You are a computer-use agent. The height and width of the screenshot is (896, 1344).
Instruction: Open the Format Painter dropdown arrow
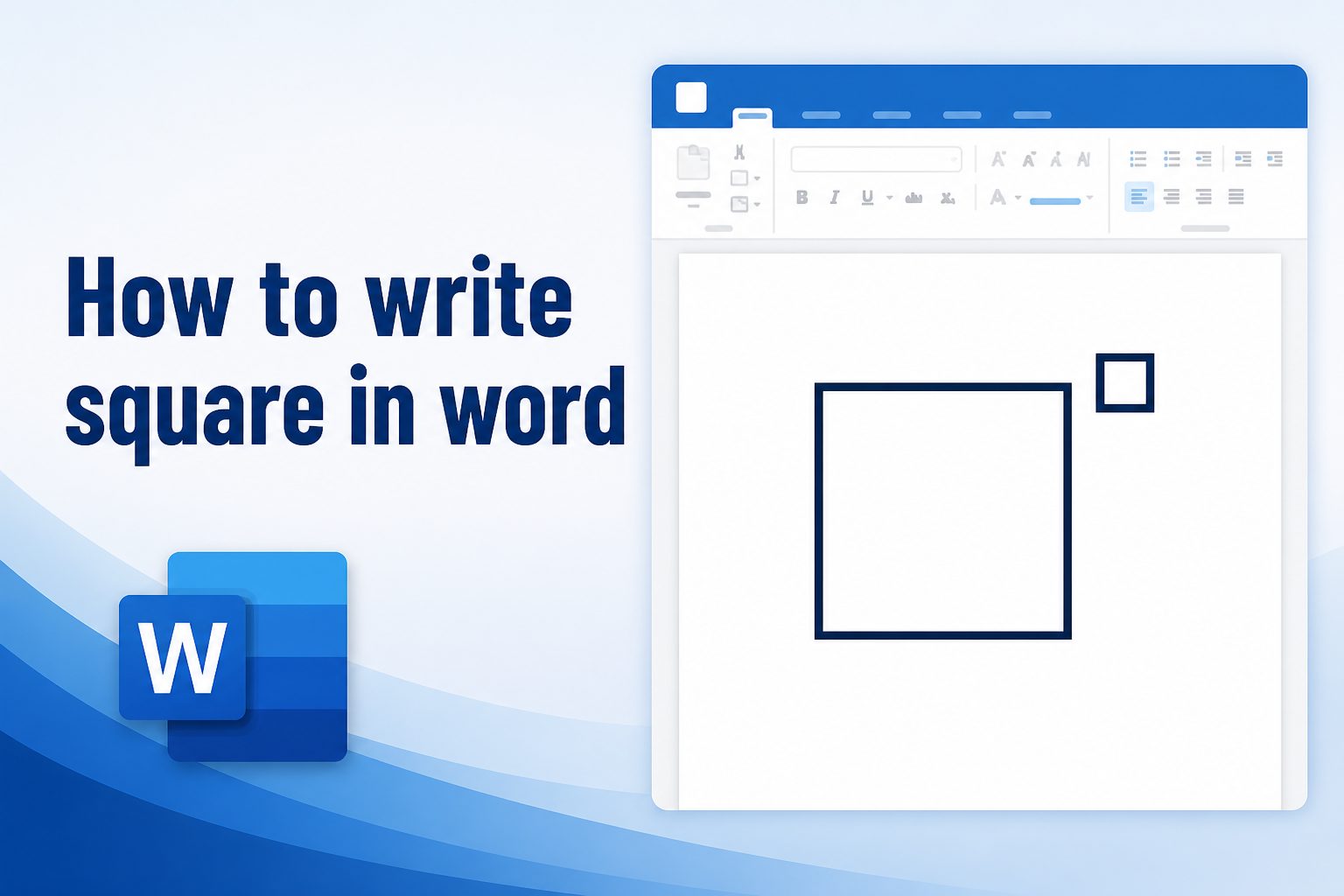coord(757,205)
